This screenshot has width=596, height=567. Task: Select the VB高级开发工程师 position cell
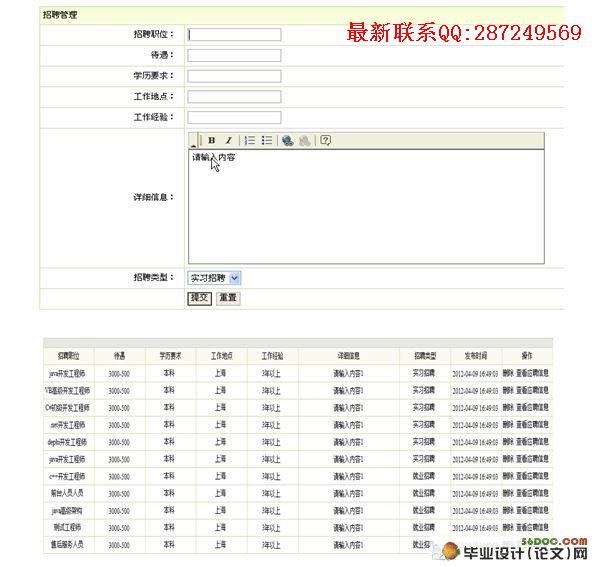coord(68,390)
